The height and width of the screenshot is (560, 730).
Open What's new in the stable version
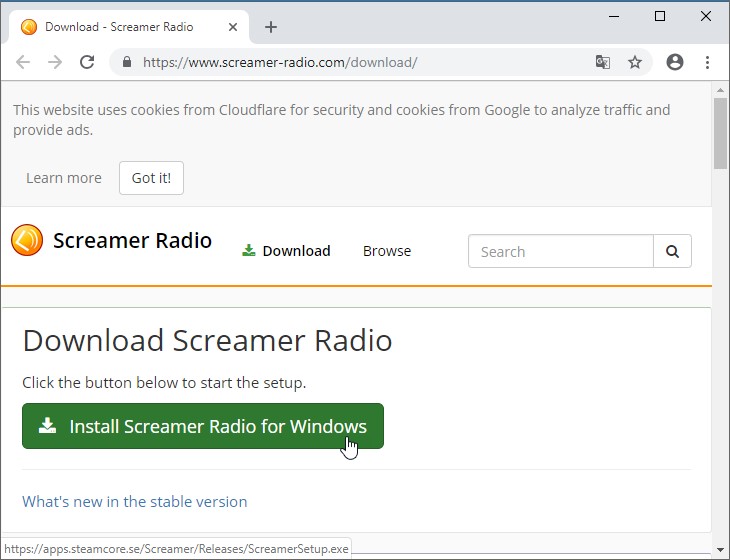coord(135,501)
